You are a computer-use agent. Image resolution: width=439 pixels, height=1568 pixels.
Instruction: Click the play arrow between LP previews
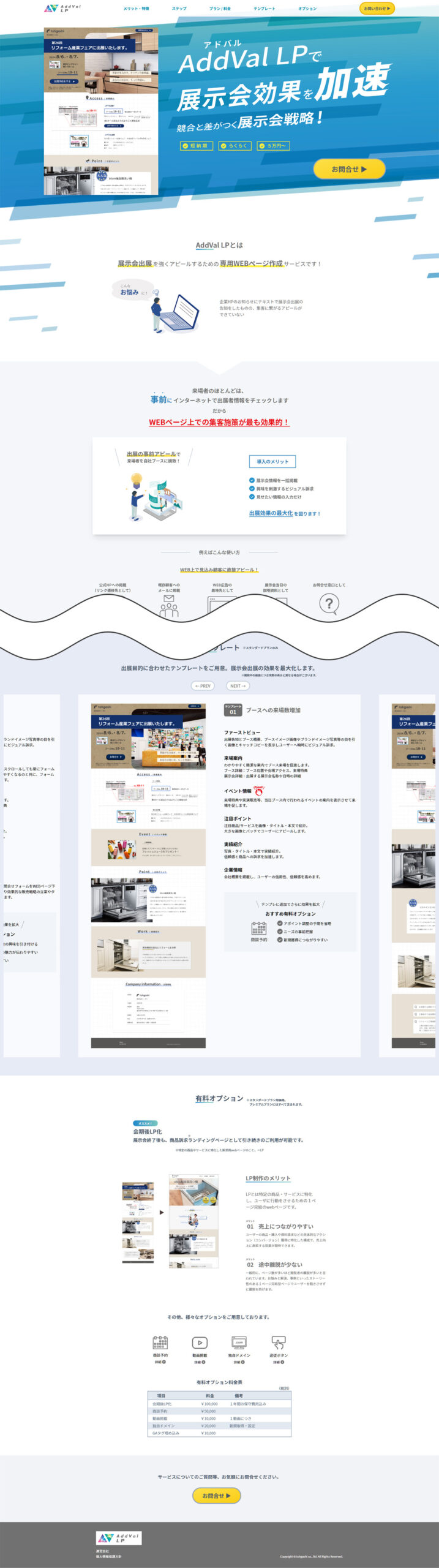162,1212
